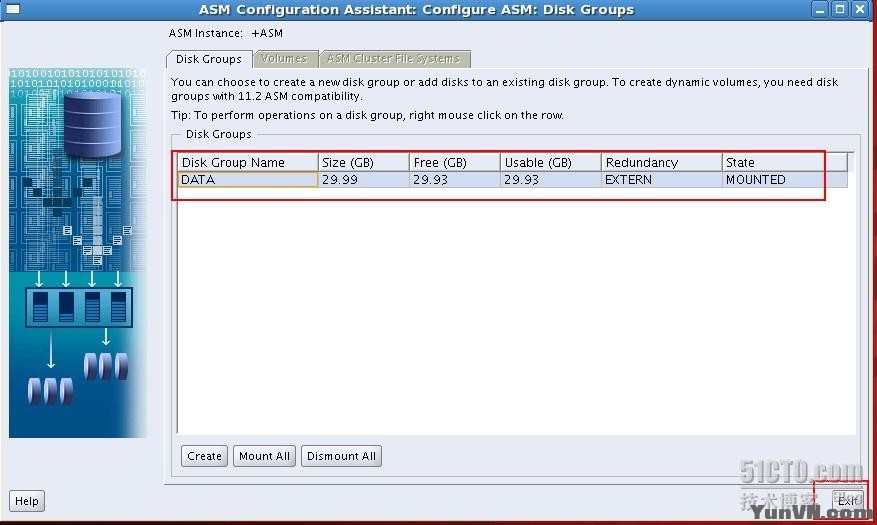Image resolution: width=877 pixels, height=525 pixels.
Task: Sort by Free (GB) column header
Action: [454, 162]
